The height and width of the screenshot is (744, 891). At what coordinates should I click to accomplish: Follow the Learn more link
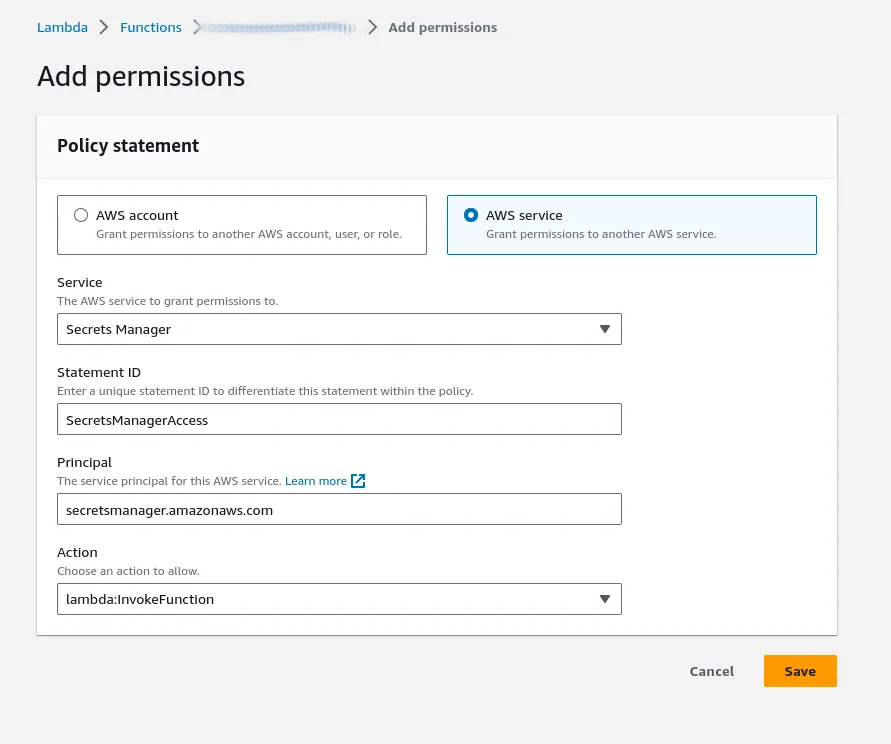316,481
